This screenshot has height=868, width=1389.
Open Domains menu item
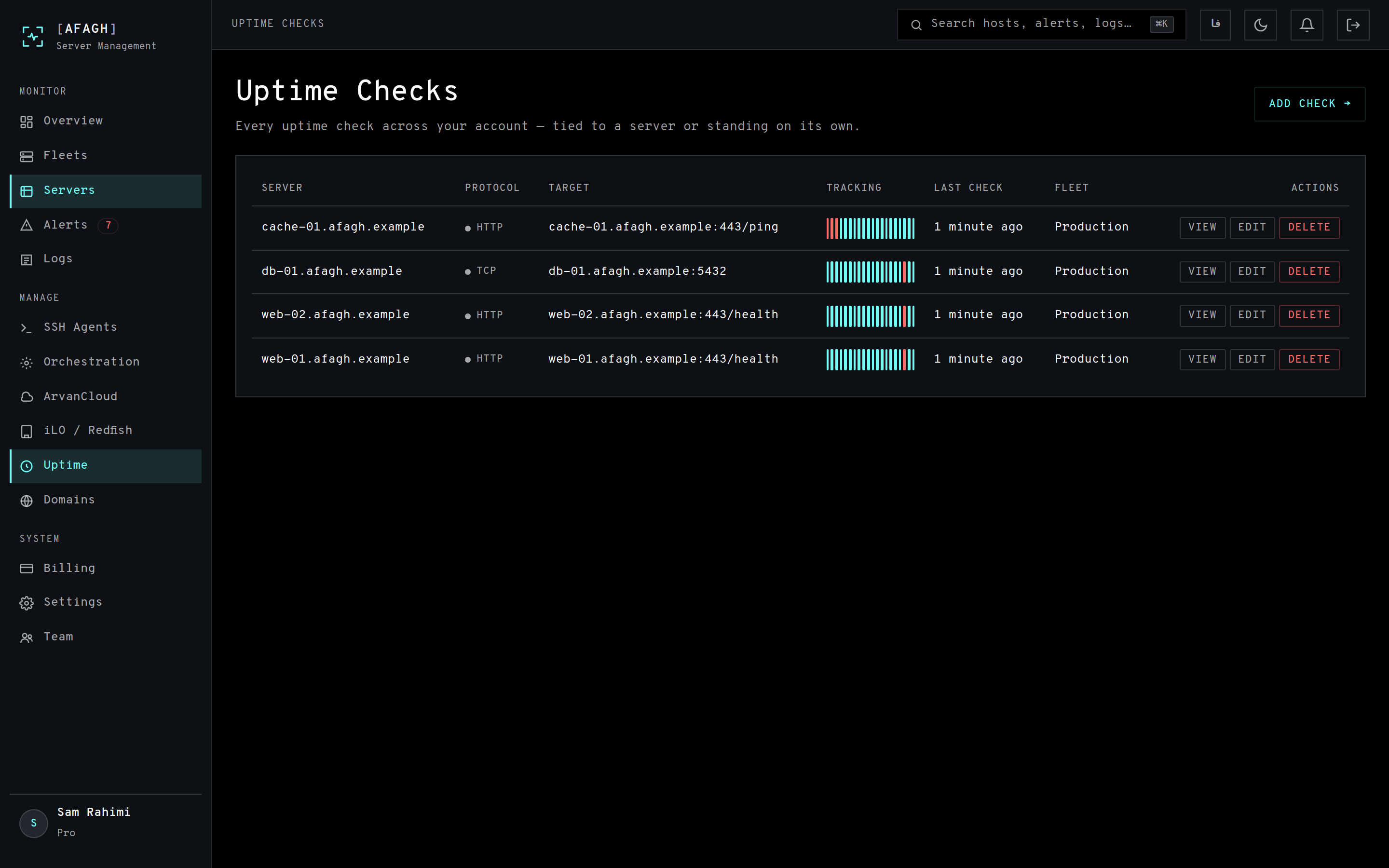[x=106, y=500]
